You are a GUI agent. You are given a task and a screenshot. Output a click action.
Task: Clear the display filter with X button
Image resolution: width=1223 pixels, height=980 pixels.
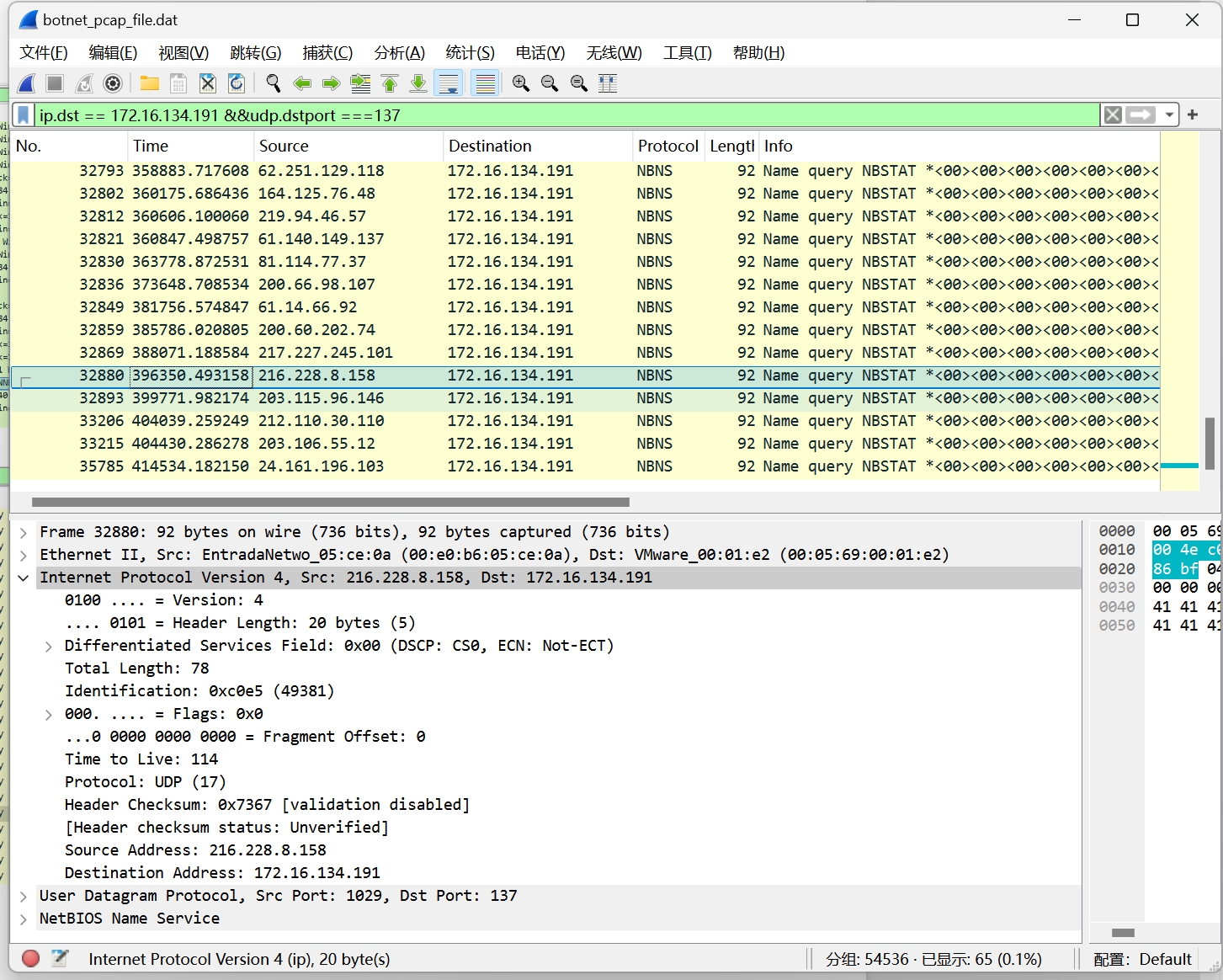point(1113,115)
